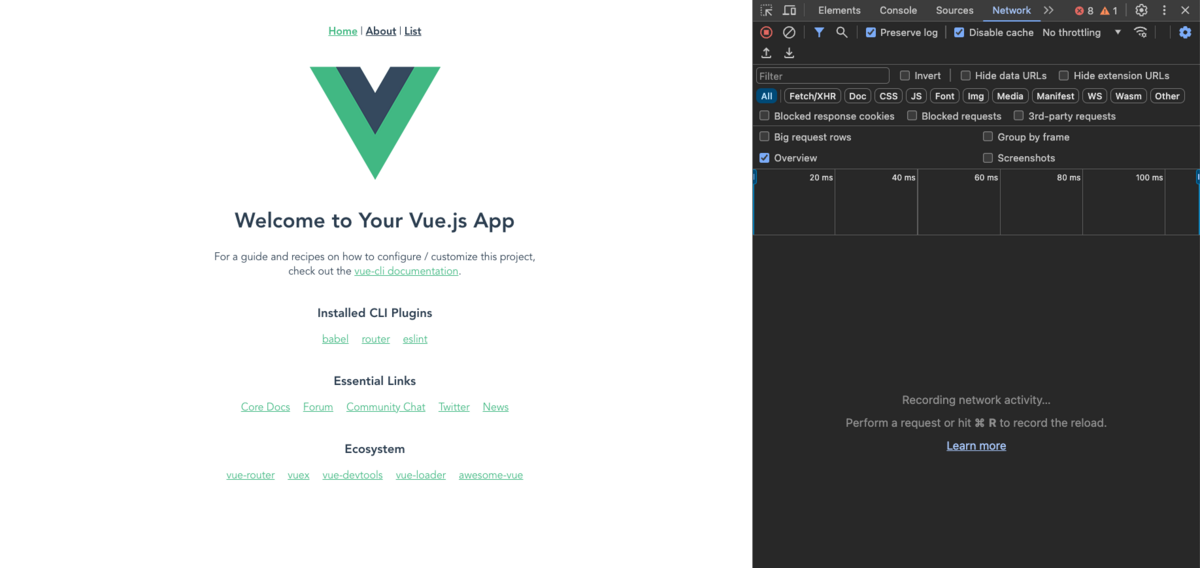Open the DevTools three-dot customize menu
Image resolution: width=1200 pixels, height=568 pixels.
1164,10
